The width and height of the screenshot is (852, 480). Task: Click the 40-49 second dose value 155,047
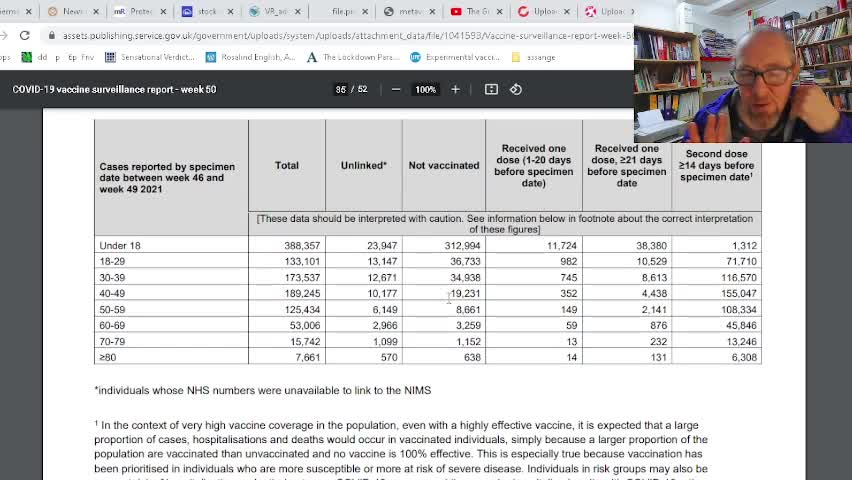pyautogui.click(x=739, y=294)
